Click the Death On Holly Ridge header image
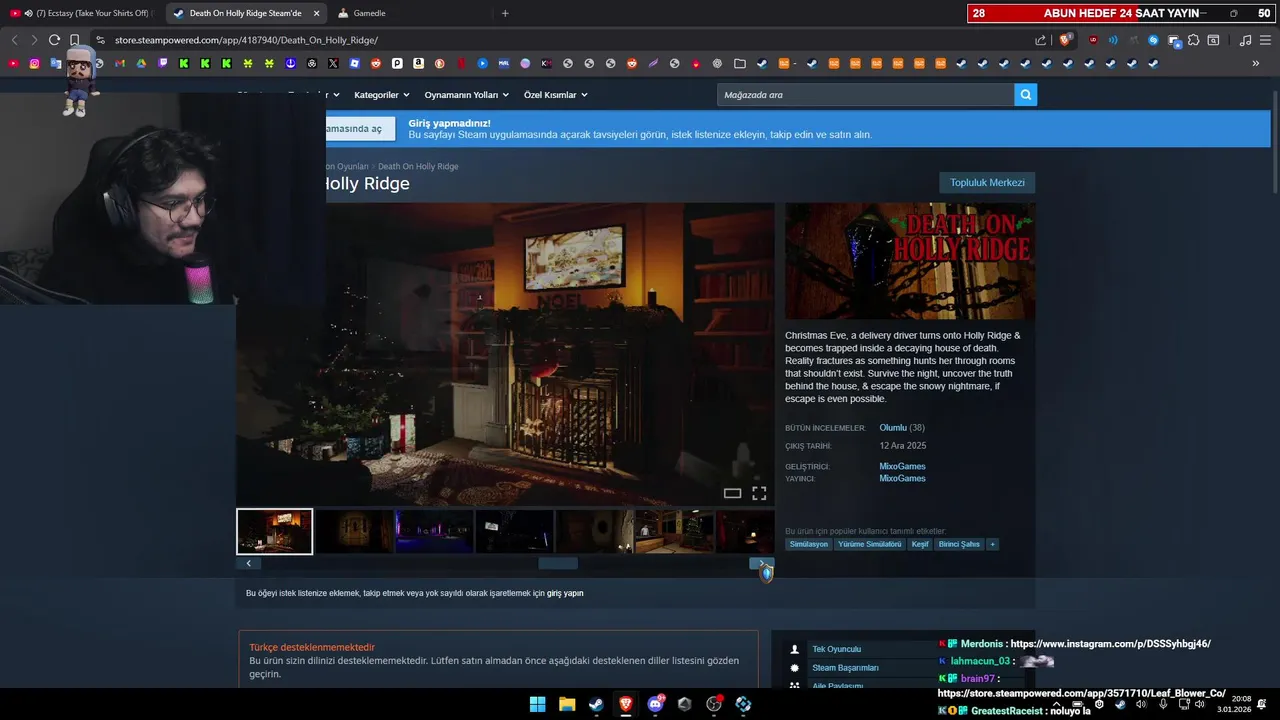Image resolution: width=1280 pixels, height=720 pixels. point(910,261)
